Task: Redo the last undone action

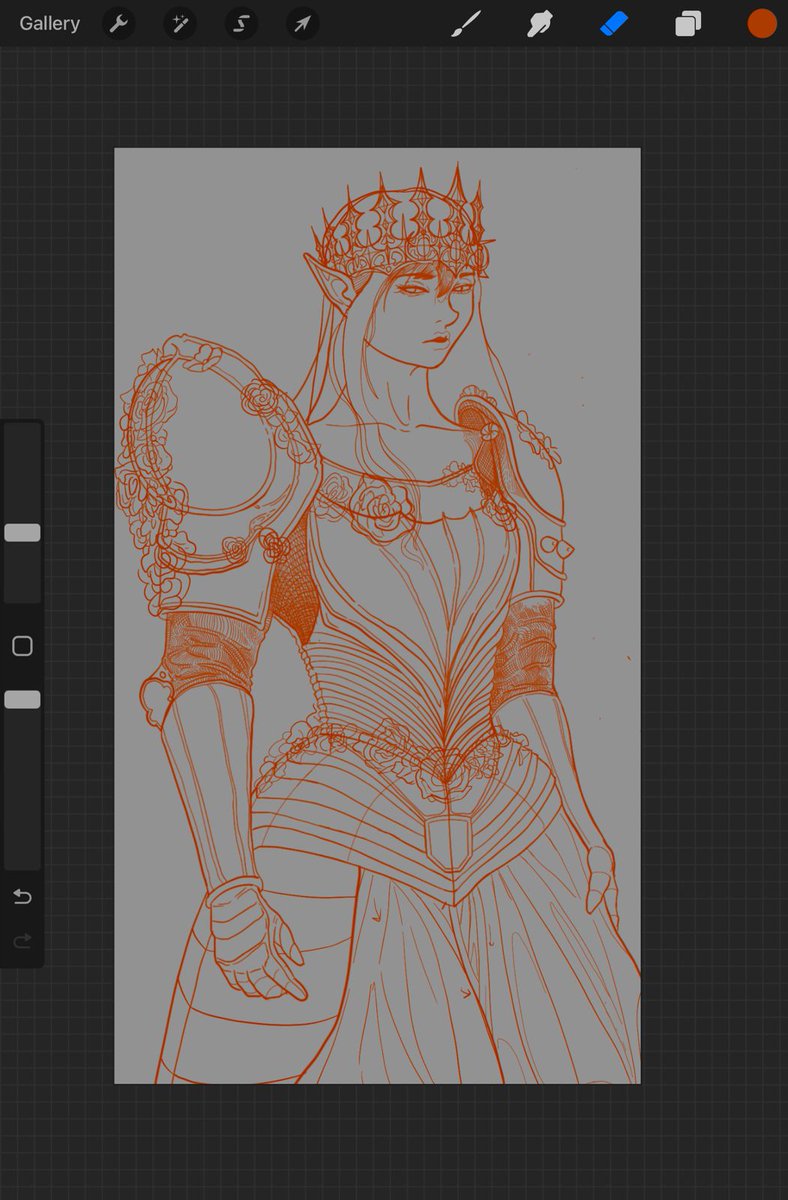Action: coord(22,941)
